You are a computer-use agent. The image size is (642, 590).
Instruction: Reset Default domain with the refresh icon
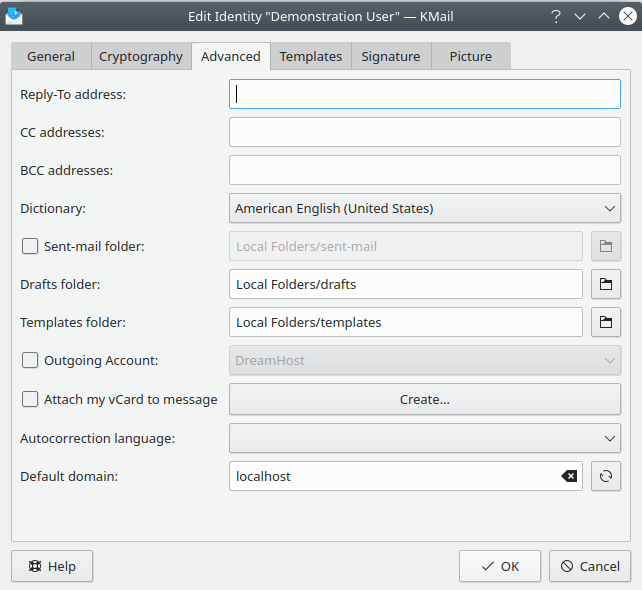coord(605,476)
